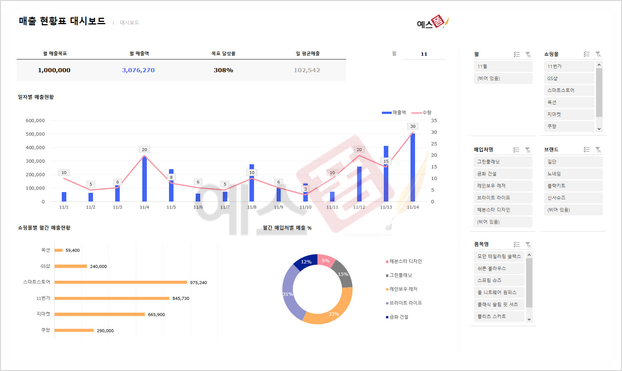Clear the filter on the 월 slicer
This screenshot has width=622, height=371.
[x=528, y=54]
